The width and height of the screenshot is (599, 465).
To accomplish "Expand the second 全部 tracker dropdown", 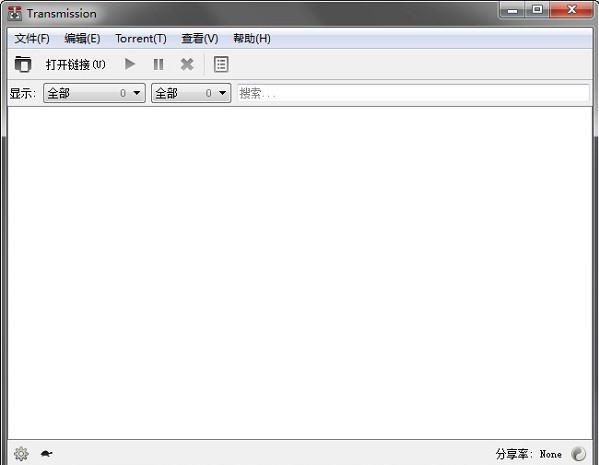I will pos(191,93).
